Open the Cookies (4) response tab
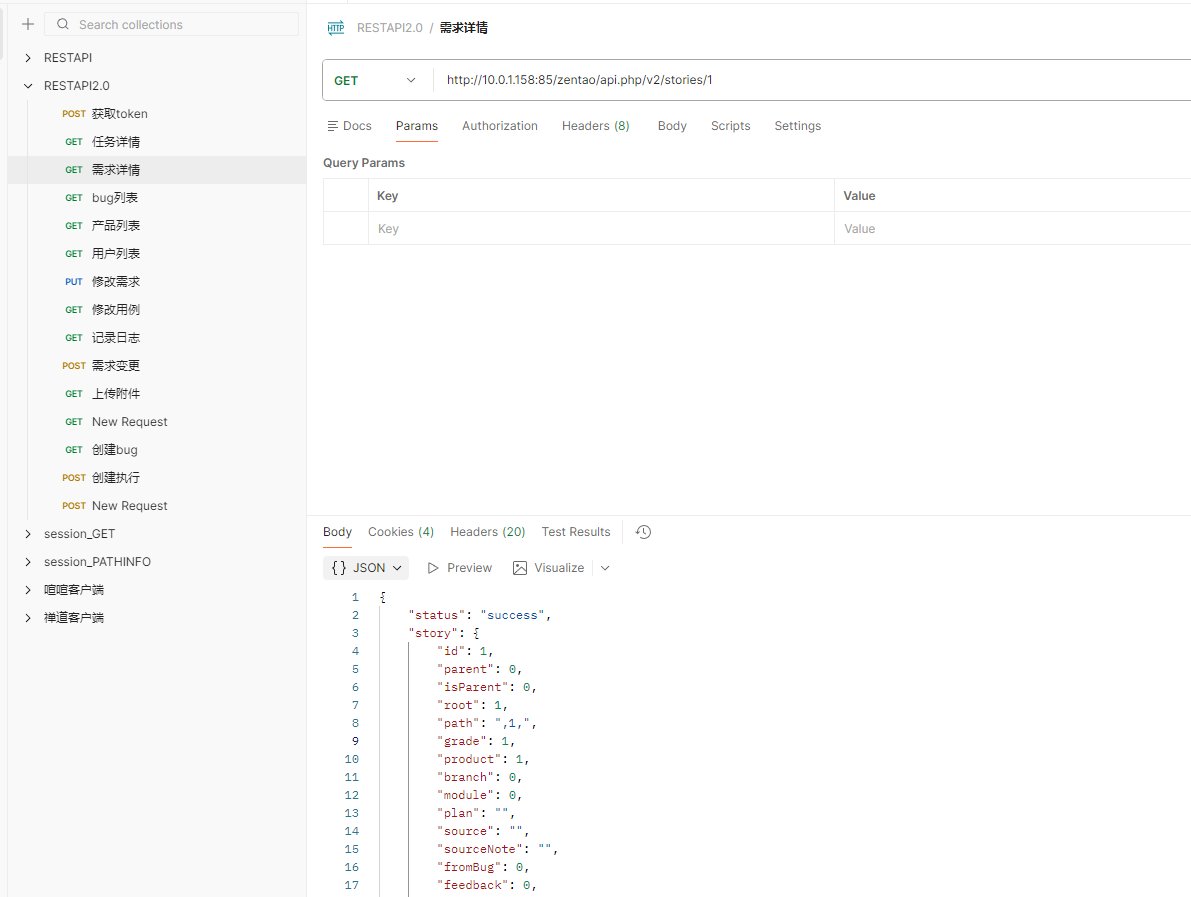 click(401, 532)
